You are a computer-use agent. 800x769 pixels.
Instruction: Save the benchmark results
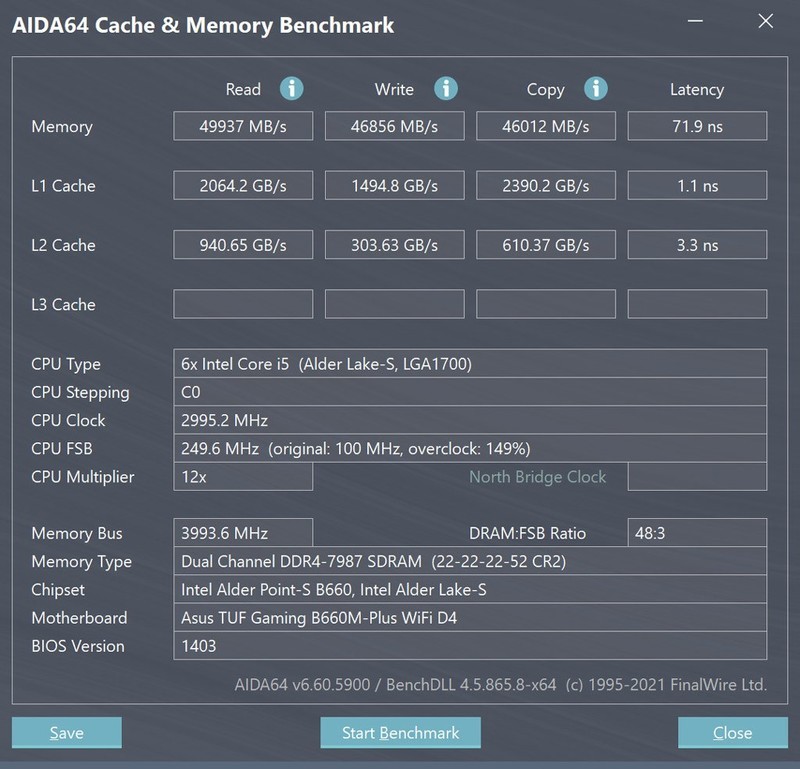pos(66,732)
